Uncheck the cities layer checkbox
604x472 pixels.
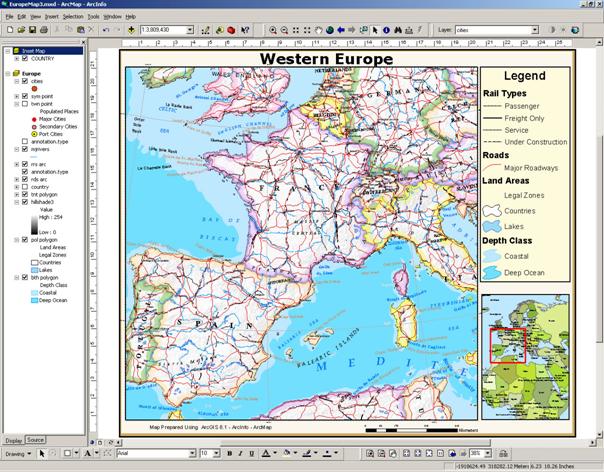23,81
